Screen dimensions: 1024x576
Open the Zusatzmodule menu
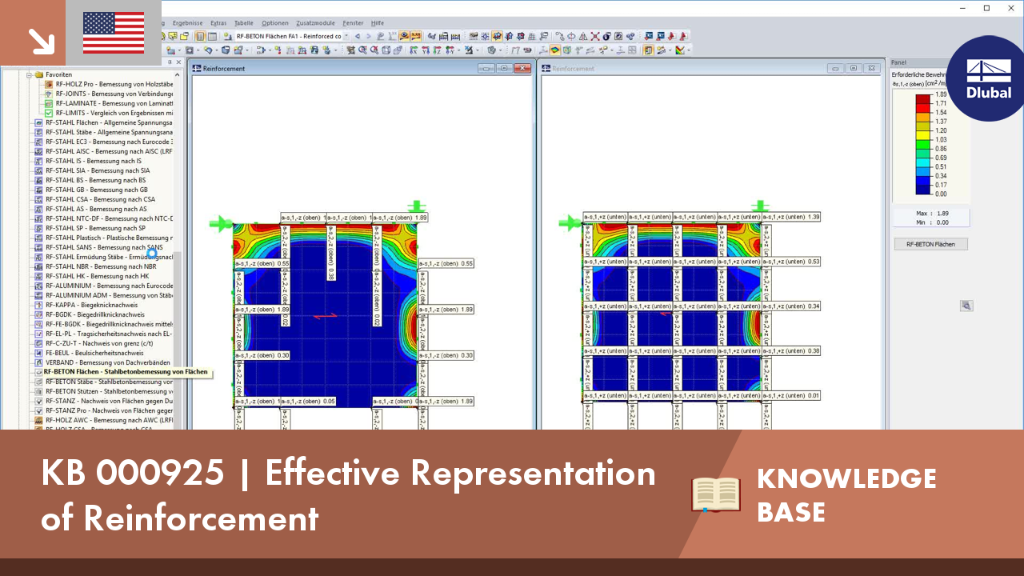[x=315, y=23]
